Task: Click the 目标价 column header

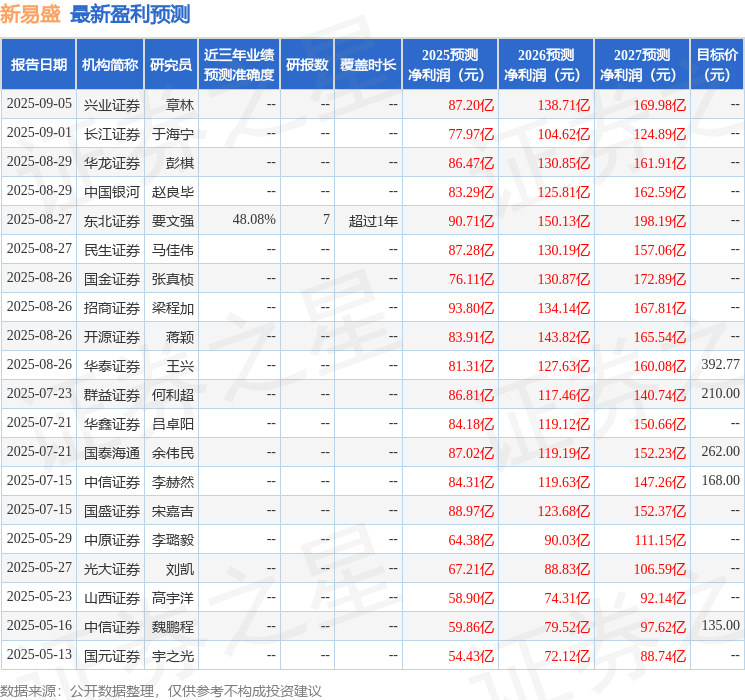Action: [716, 64]
